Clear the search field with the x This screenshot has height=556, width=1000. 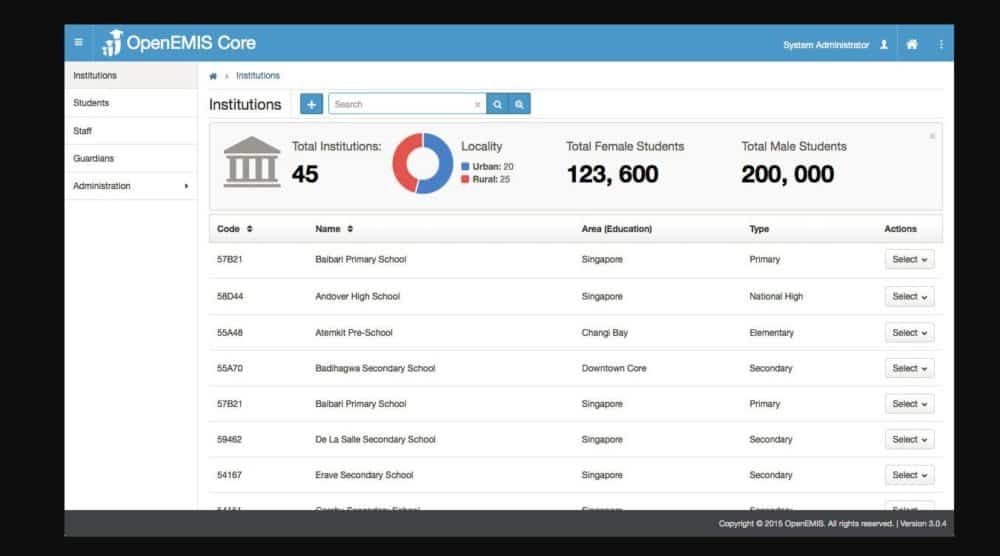click(477, 104)
